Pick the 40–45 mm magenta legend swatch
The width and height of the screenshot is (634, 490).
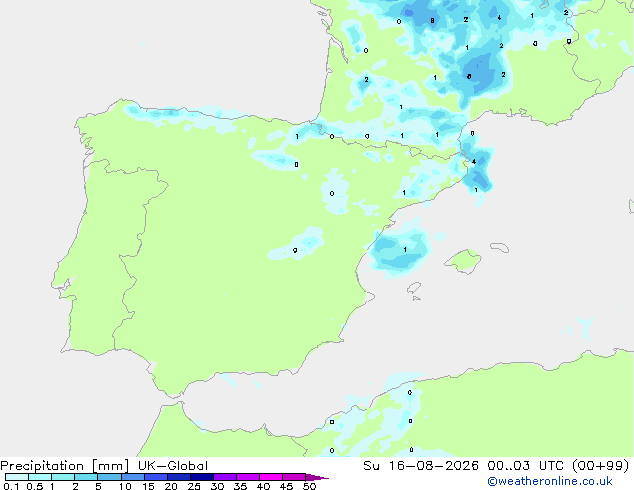[271, 477]
